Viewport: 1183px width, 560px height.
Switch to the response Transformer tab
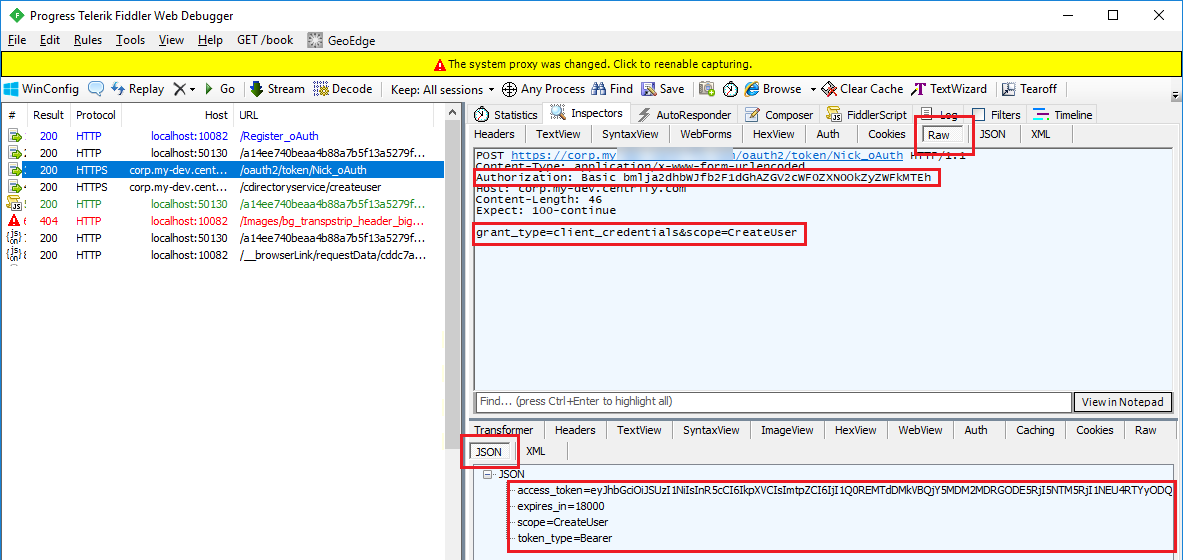click(x=503, y=430)
